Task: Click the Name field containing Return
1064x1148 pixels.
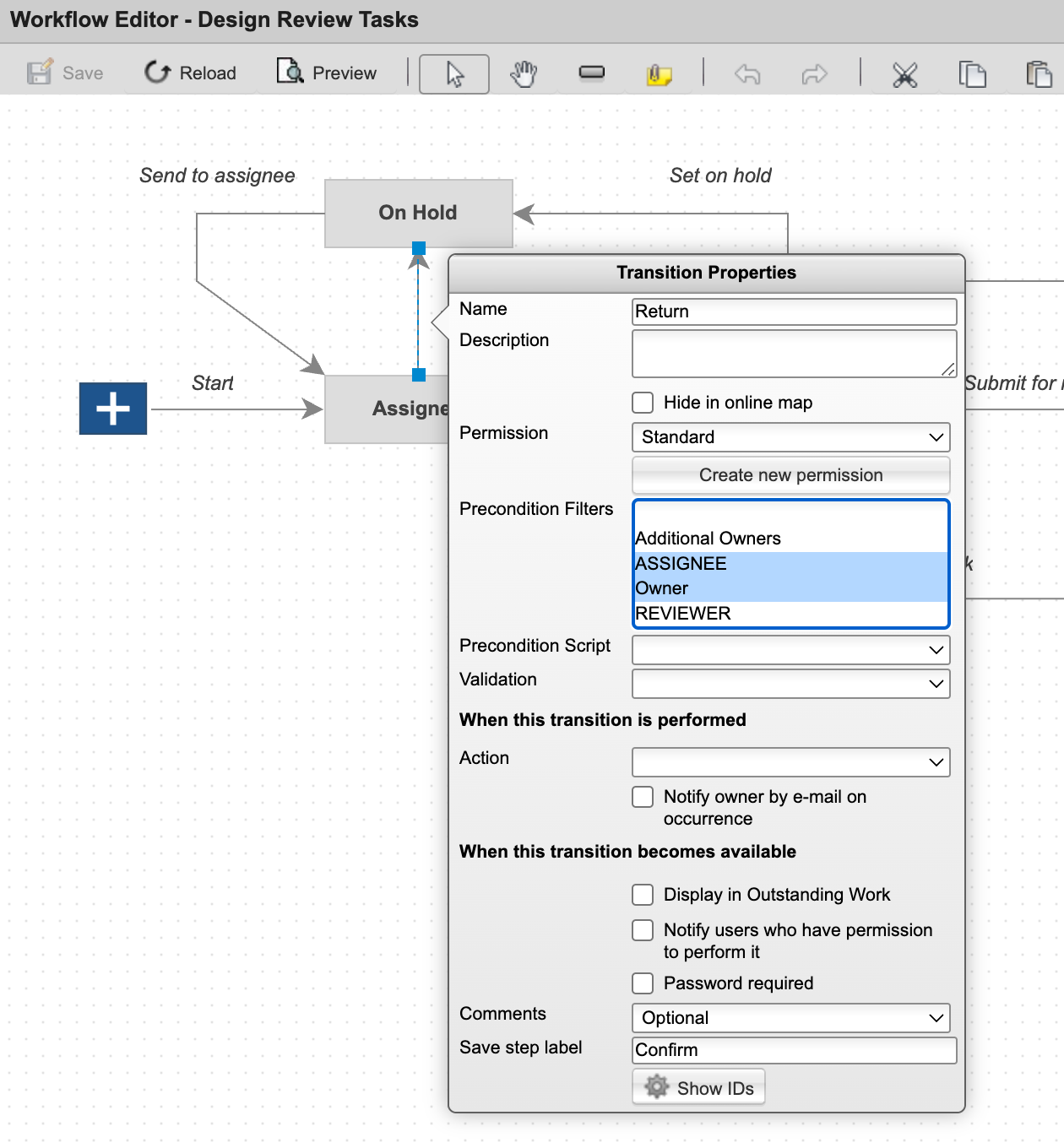Action: click(794, 311)
